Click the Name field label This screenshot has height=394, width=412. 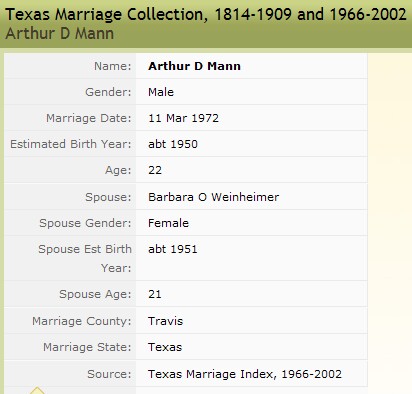click(x=113, y=66)
